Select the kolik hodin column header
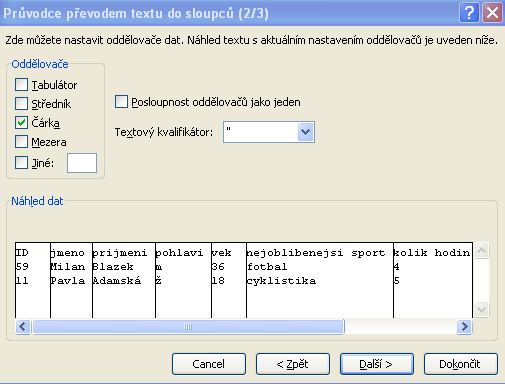This screenshot has height=384, width=505. click(432, 253)
